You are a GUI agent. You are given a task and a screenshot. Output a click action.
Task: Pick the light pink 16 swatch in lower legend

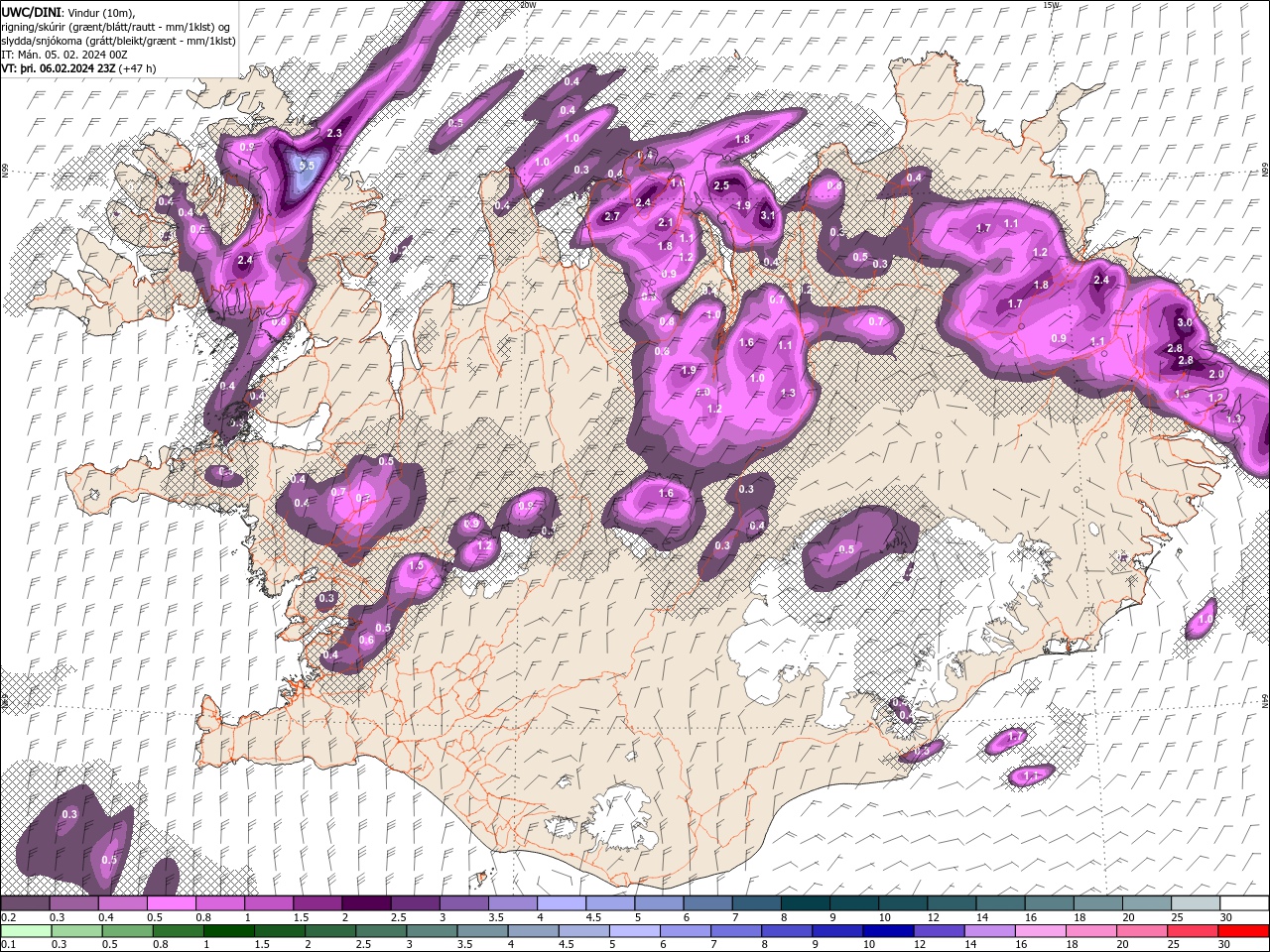coord(1041,930)
